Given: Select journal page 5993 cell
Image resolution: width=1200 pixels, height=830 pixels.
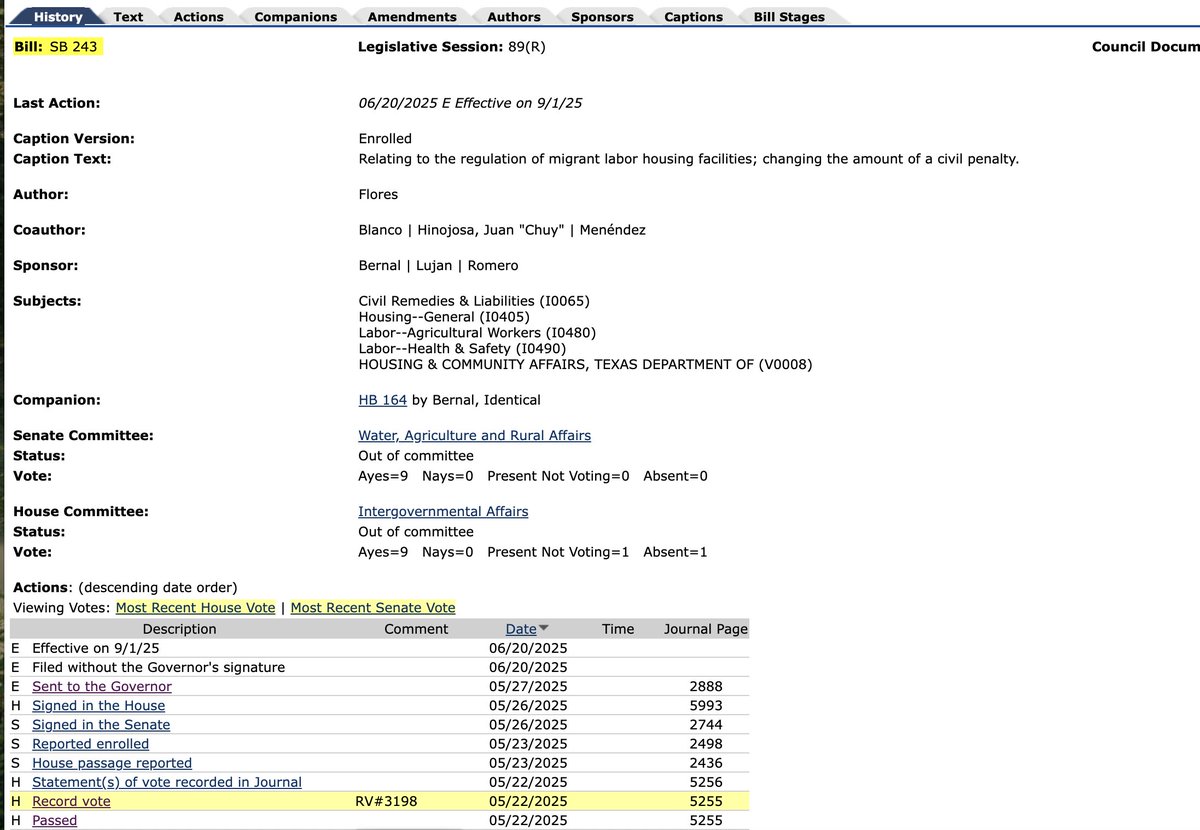Looking at the screenshot, I should 705,706.
